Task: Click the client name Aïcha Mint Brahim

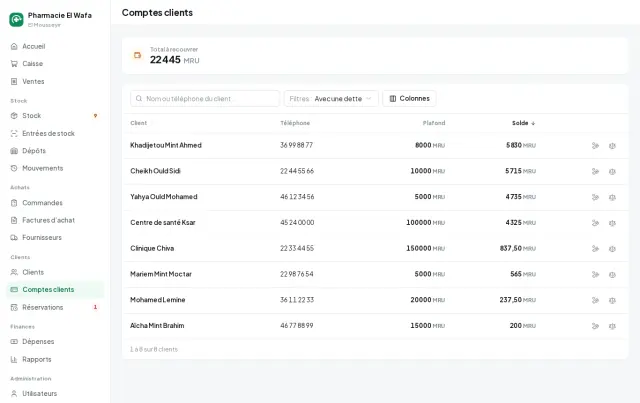Action: (x=157, y=325)
